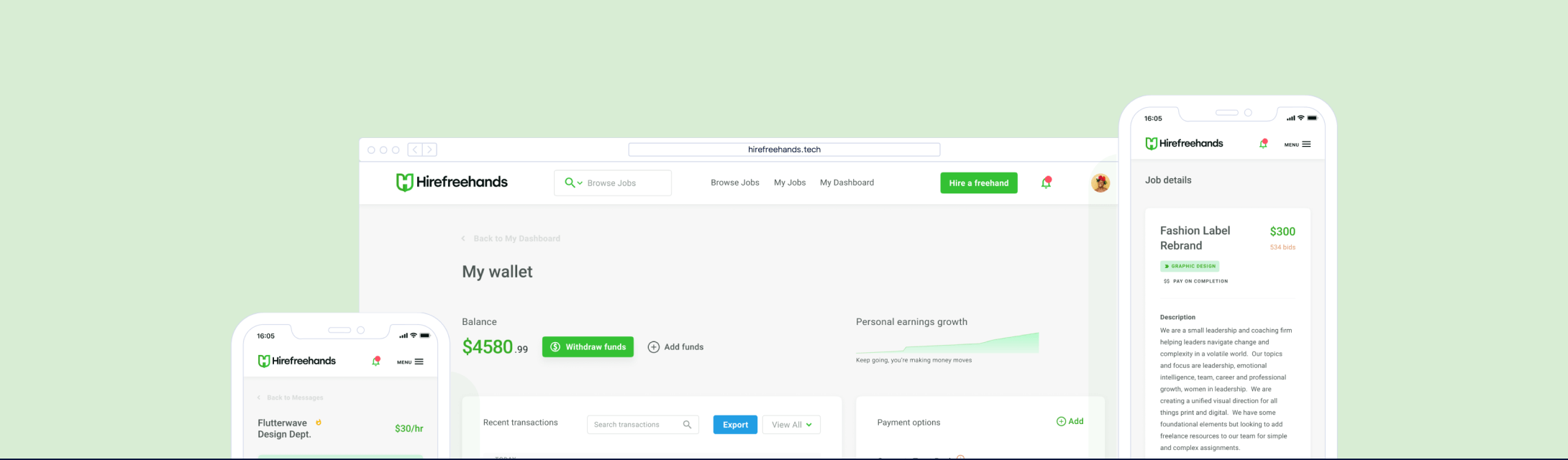
Task: Click Hirefreehands logo on left phone
Action: (x=296, y=361)
